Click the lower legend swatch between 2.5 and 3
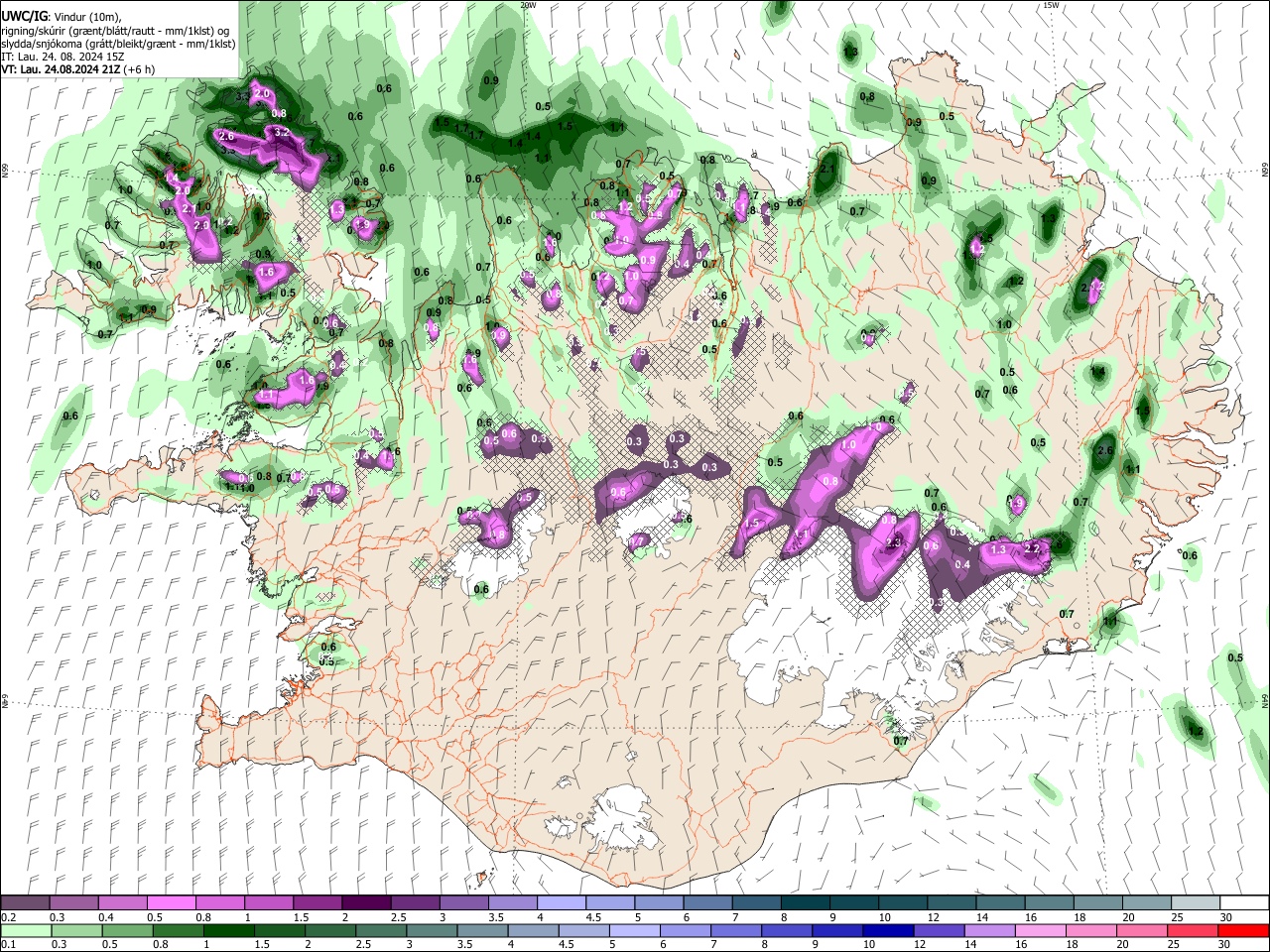 click(381, 931)
